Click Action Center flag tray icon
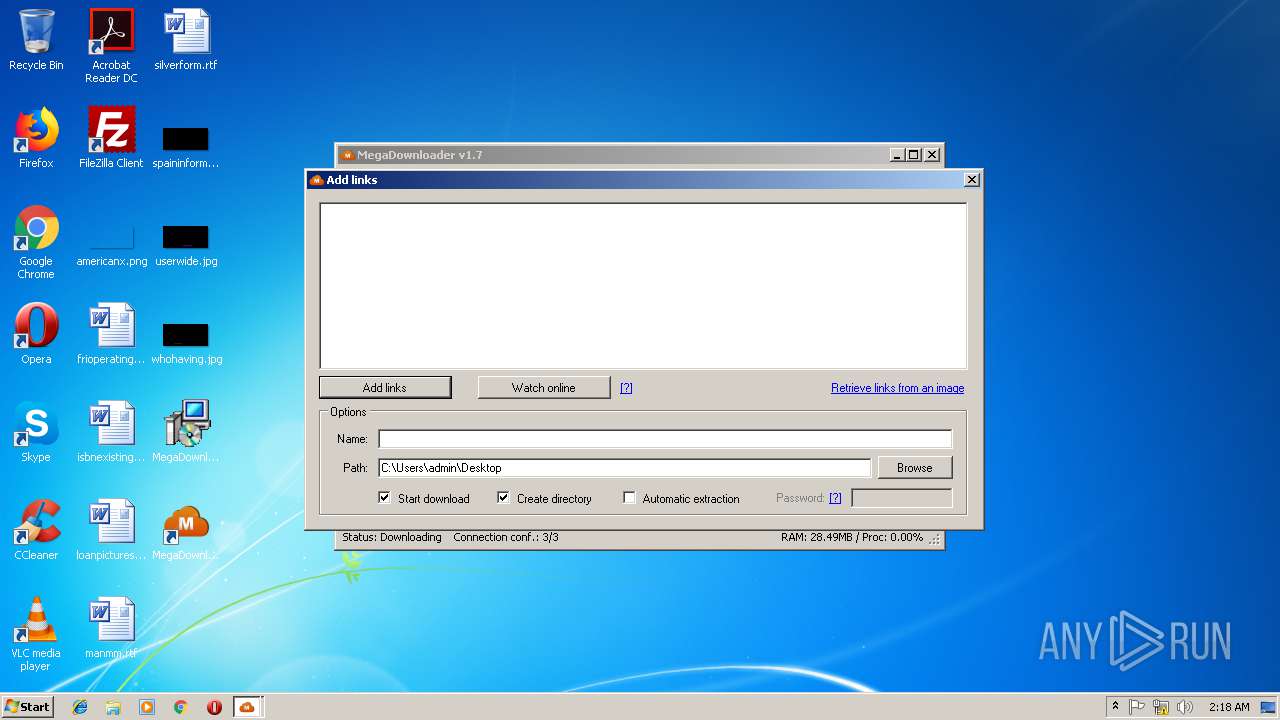 [x=1137, y=707]
